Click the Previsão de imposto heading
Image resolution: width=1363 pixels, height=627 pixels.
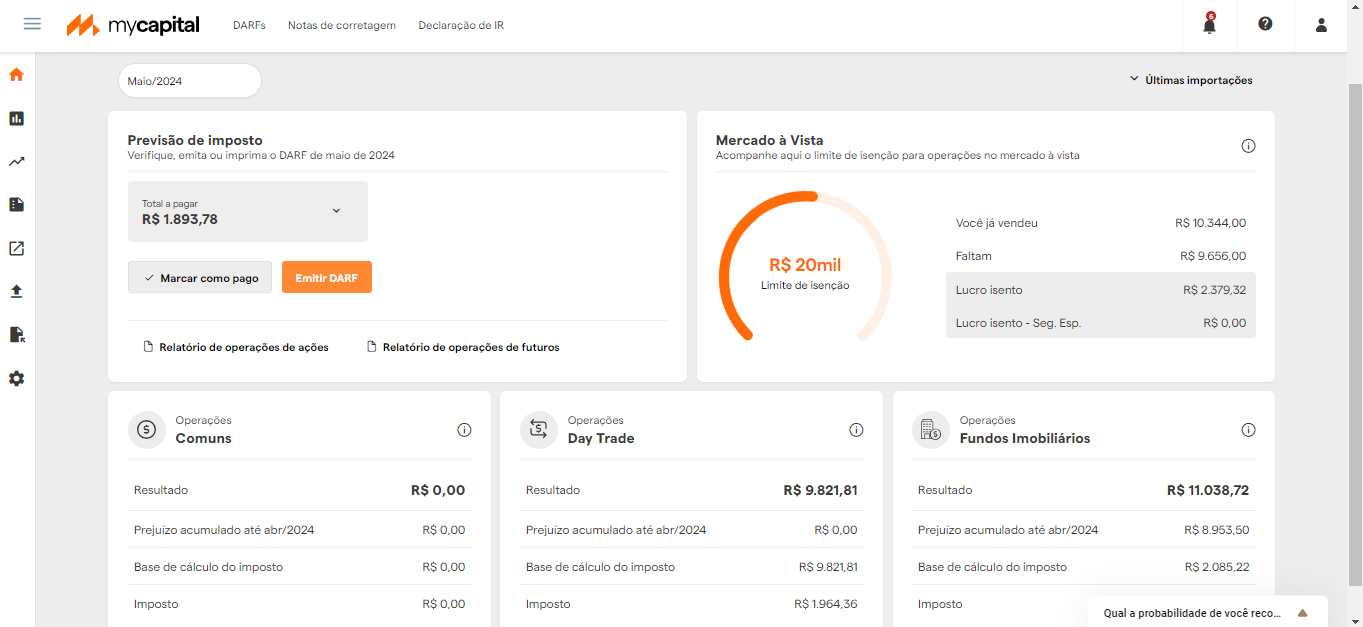pyautogui.click(x=195, y=140)
